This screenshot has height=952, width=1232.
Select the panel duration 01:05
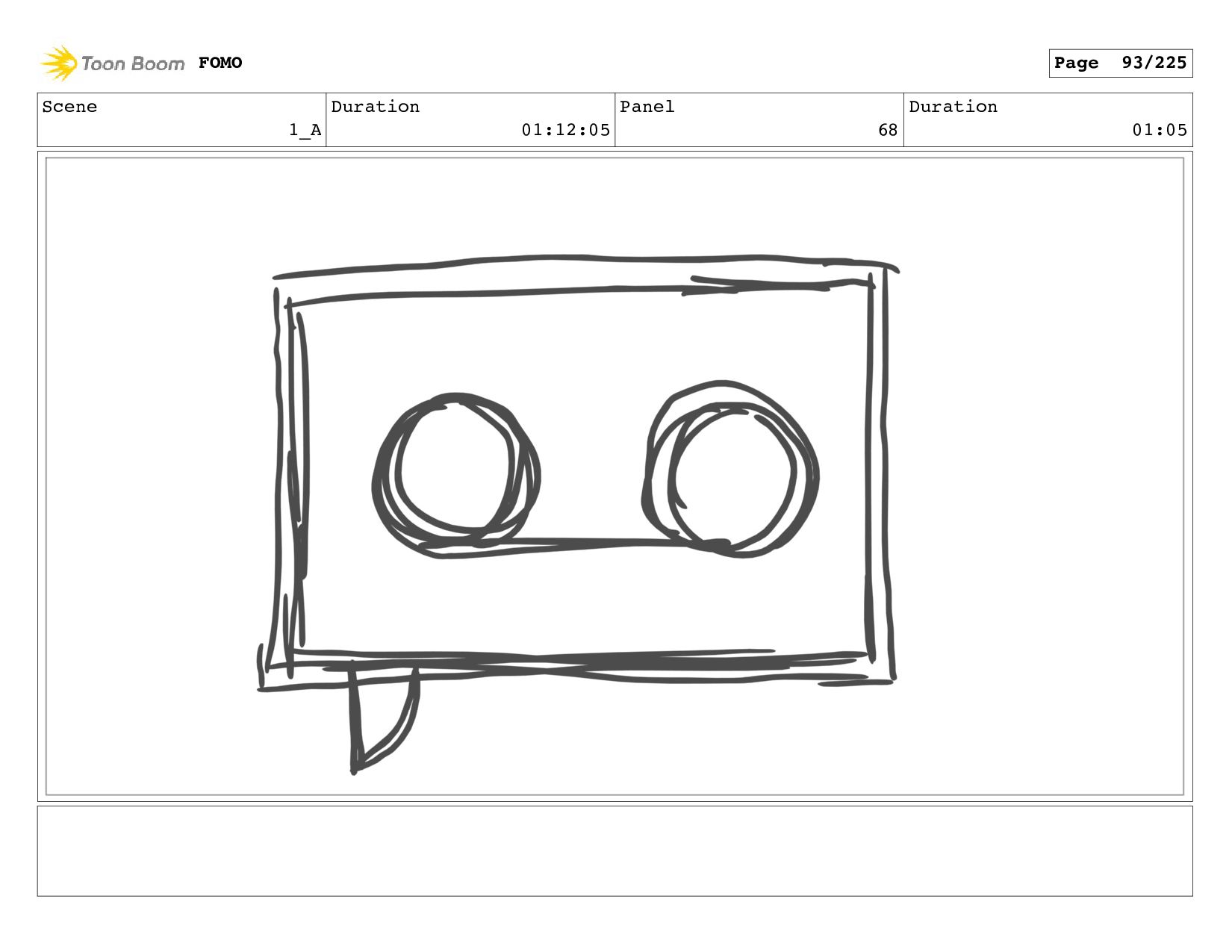(1160, 131)
